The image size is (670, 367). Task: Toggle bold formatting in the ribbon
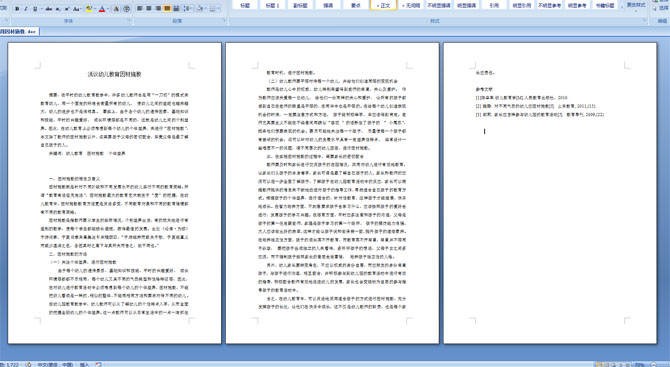tap(17, 9)
